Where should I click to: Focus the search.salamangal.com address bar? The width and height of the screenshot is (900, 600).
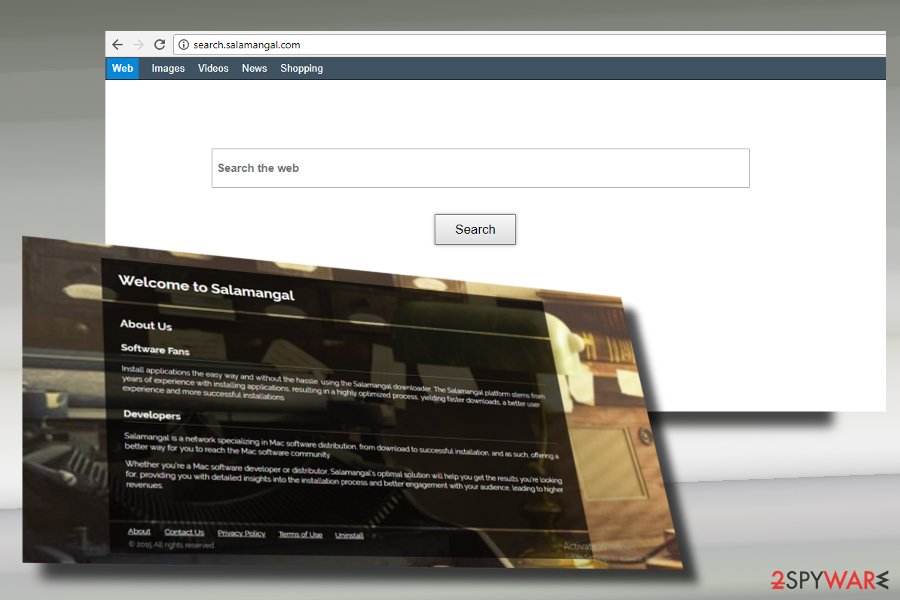coord(529,45)
